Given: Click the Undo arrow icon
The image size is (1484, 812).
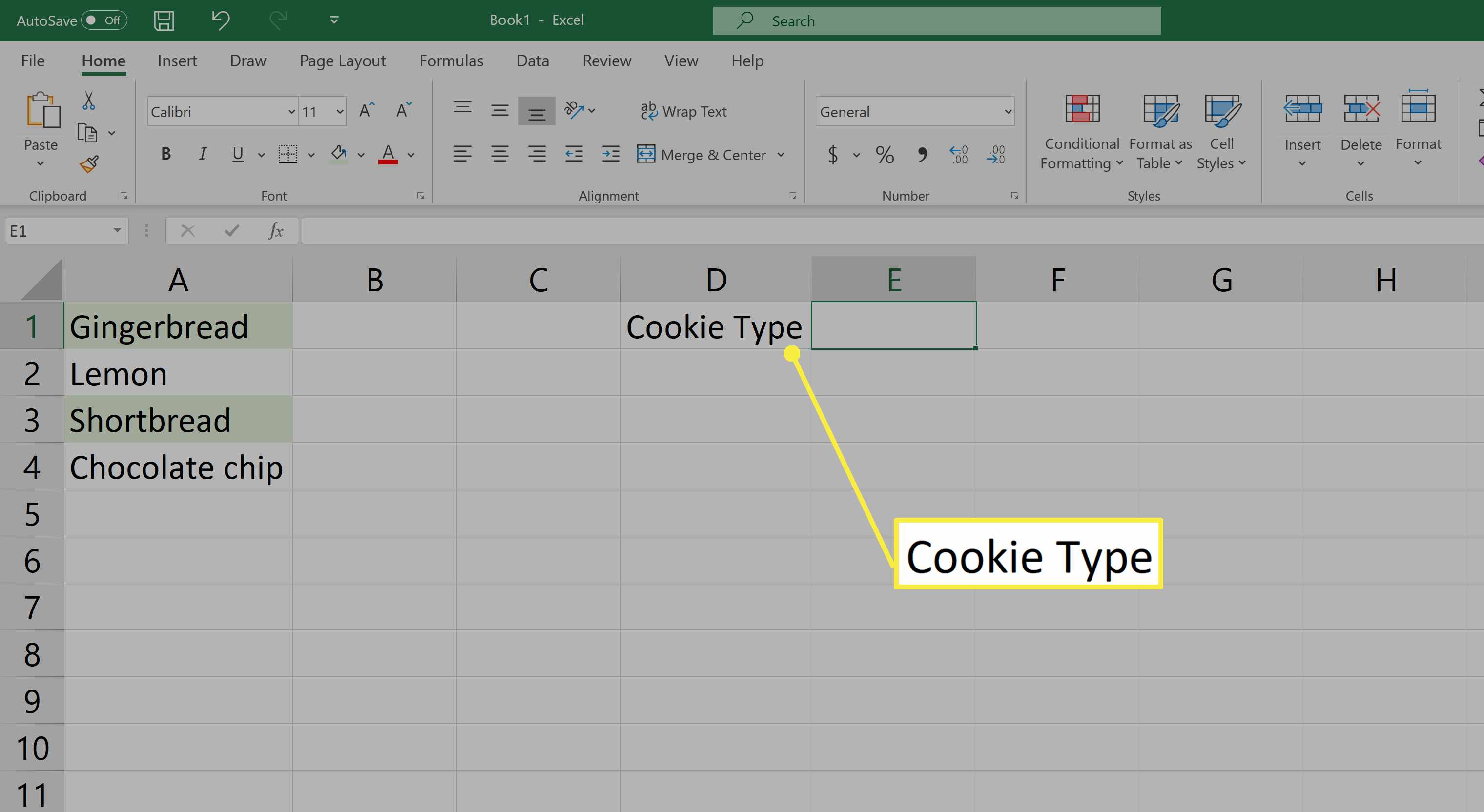Looking at the screenshot, I should click(x=220, y=20).
